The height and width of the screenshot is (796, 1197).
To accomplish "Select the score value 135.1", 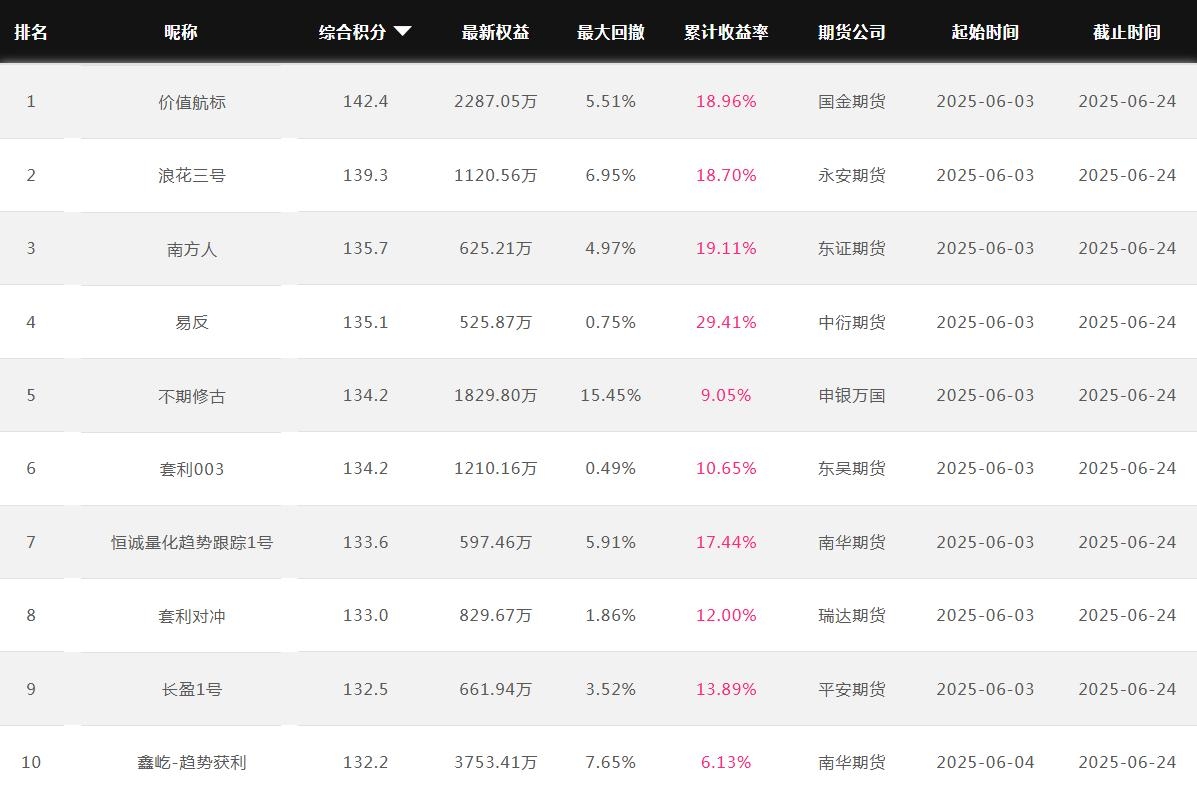I will [366, 322].
